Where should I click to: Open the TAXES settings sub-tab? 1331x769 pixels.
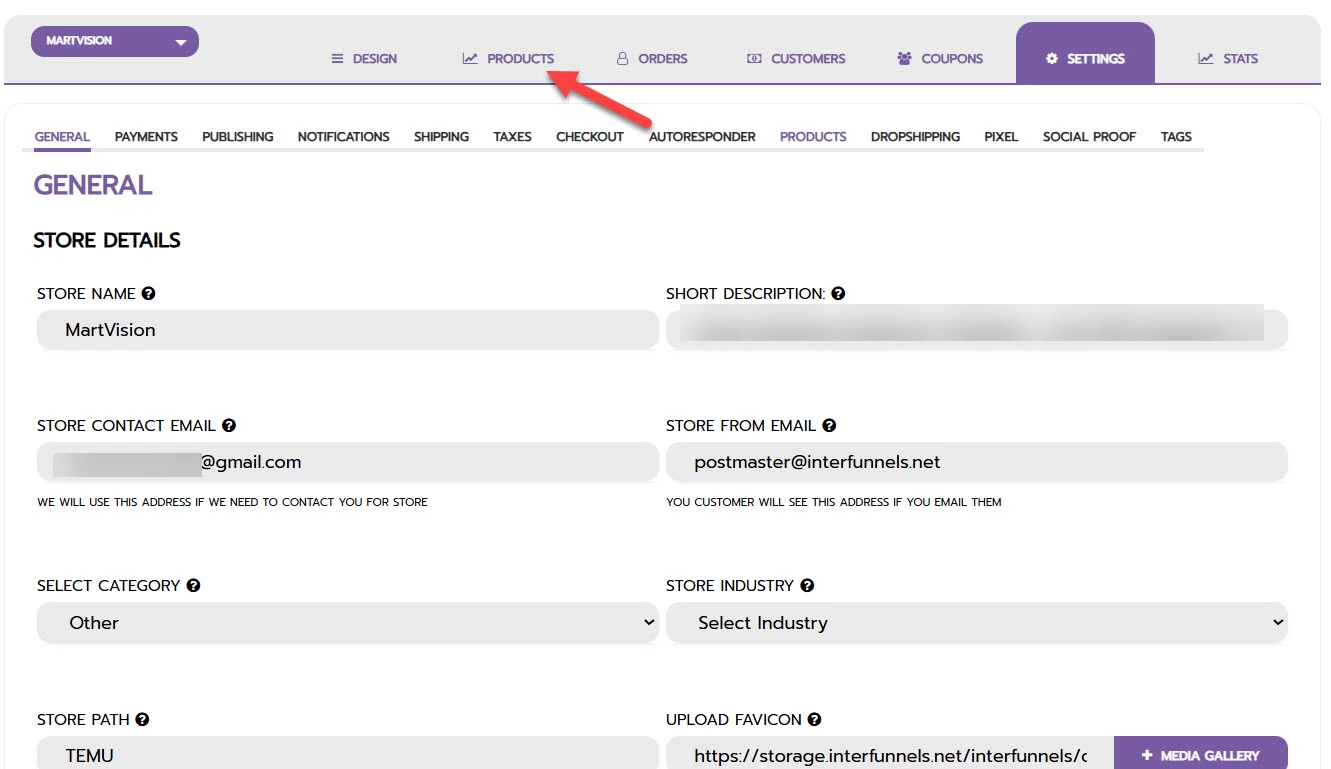(x=512, y=137)
